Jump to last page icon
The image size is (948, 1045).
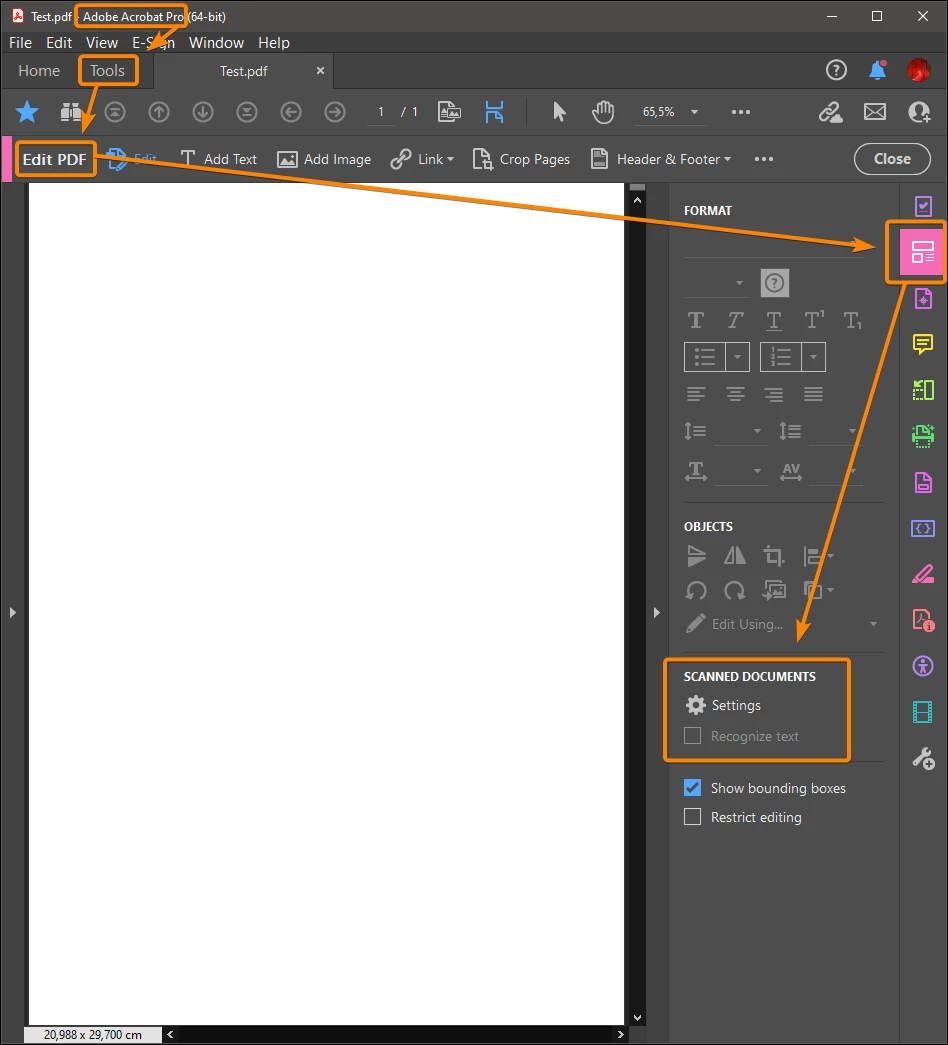247,112
